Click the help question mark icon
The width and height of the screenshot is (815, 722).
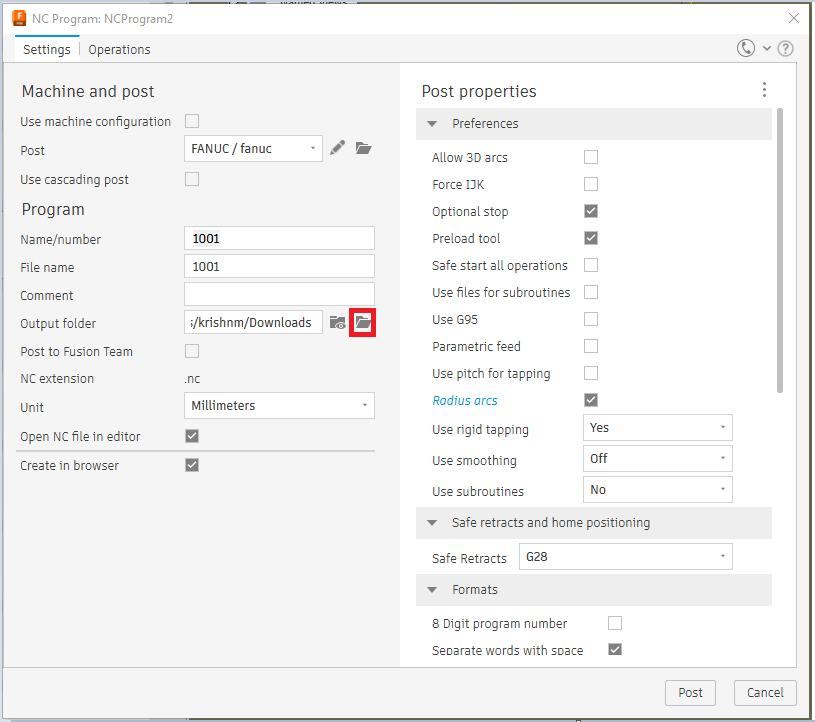[x=786, y=48]
